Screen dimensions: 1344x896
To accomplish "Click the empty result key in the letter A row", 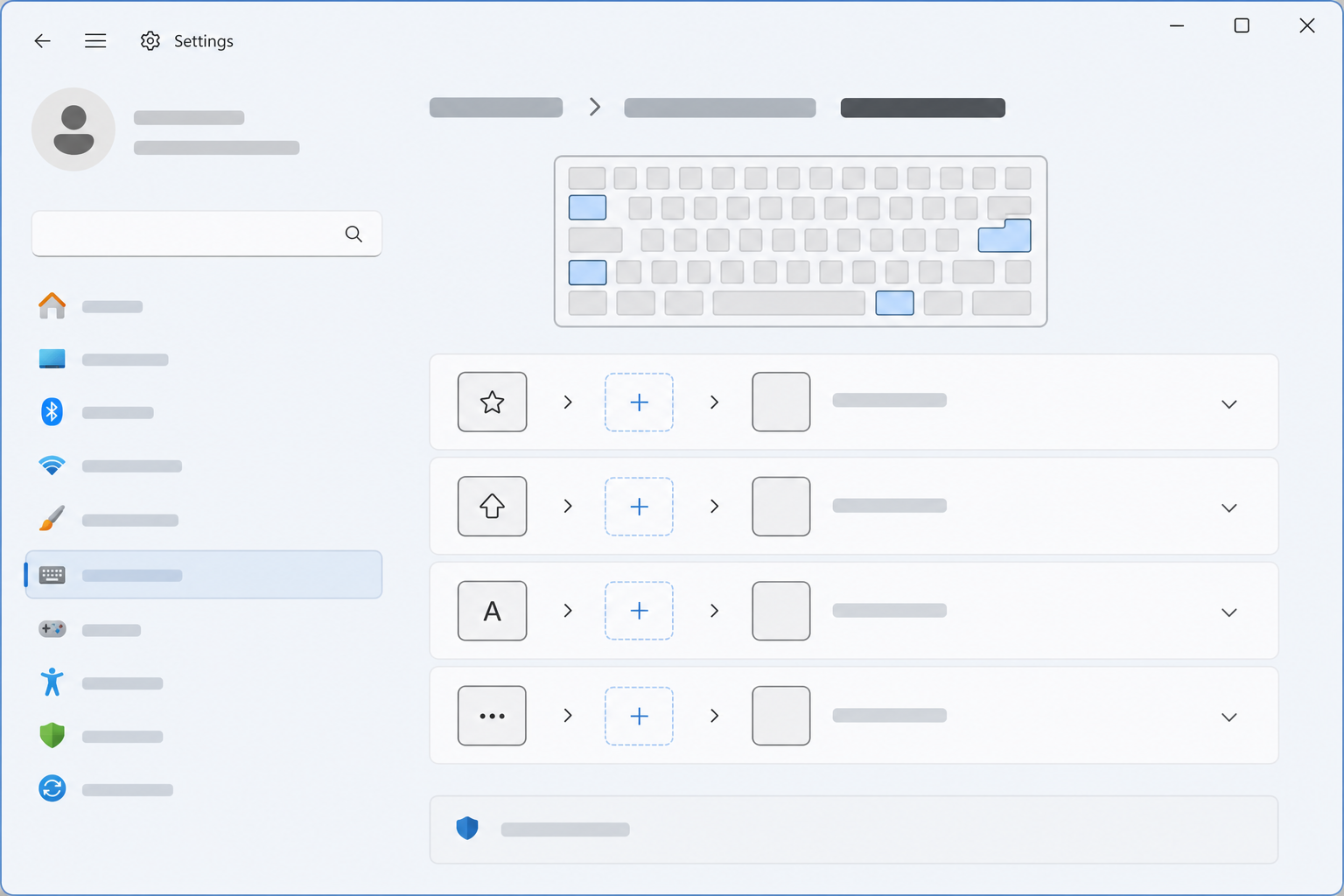I will tap(781, 611).
